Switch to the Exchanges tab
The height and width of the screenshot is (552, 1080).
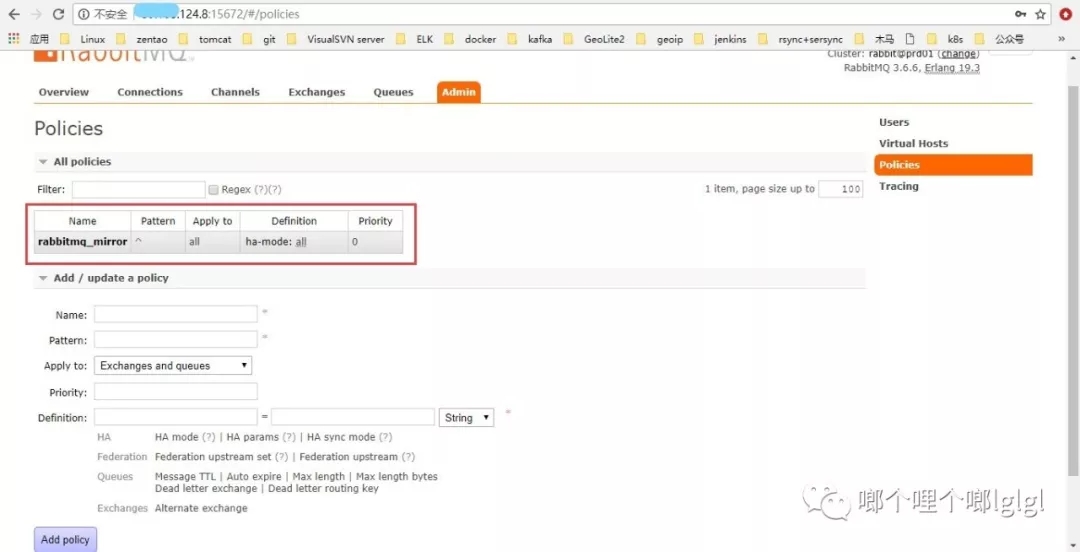click(316, 92)
